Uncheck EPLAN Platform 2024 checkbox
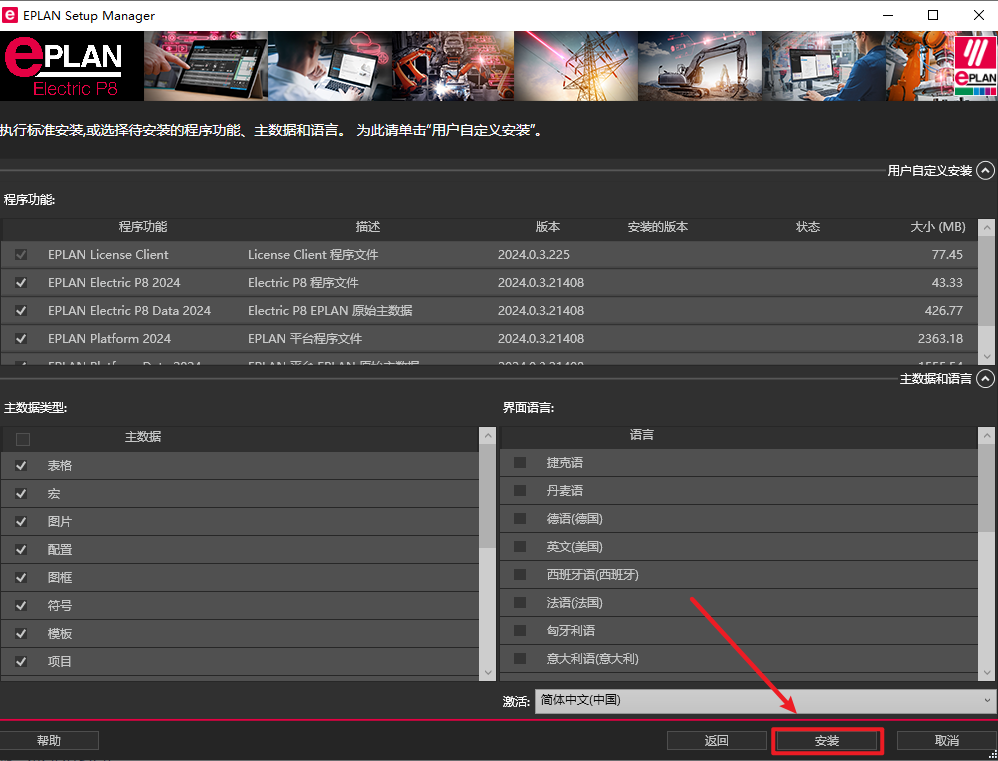This screenshot has height=761, width=998. (x=21, y=339)
